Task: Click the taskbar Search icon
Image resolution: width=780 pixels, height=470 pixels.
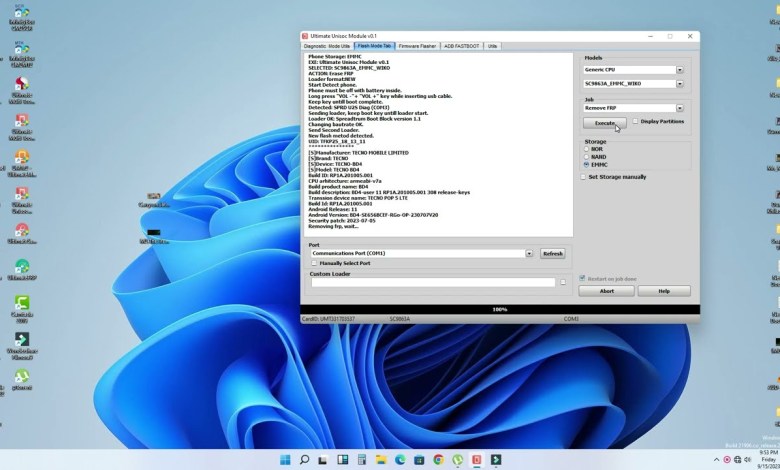Action: tap(304, 460)
